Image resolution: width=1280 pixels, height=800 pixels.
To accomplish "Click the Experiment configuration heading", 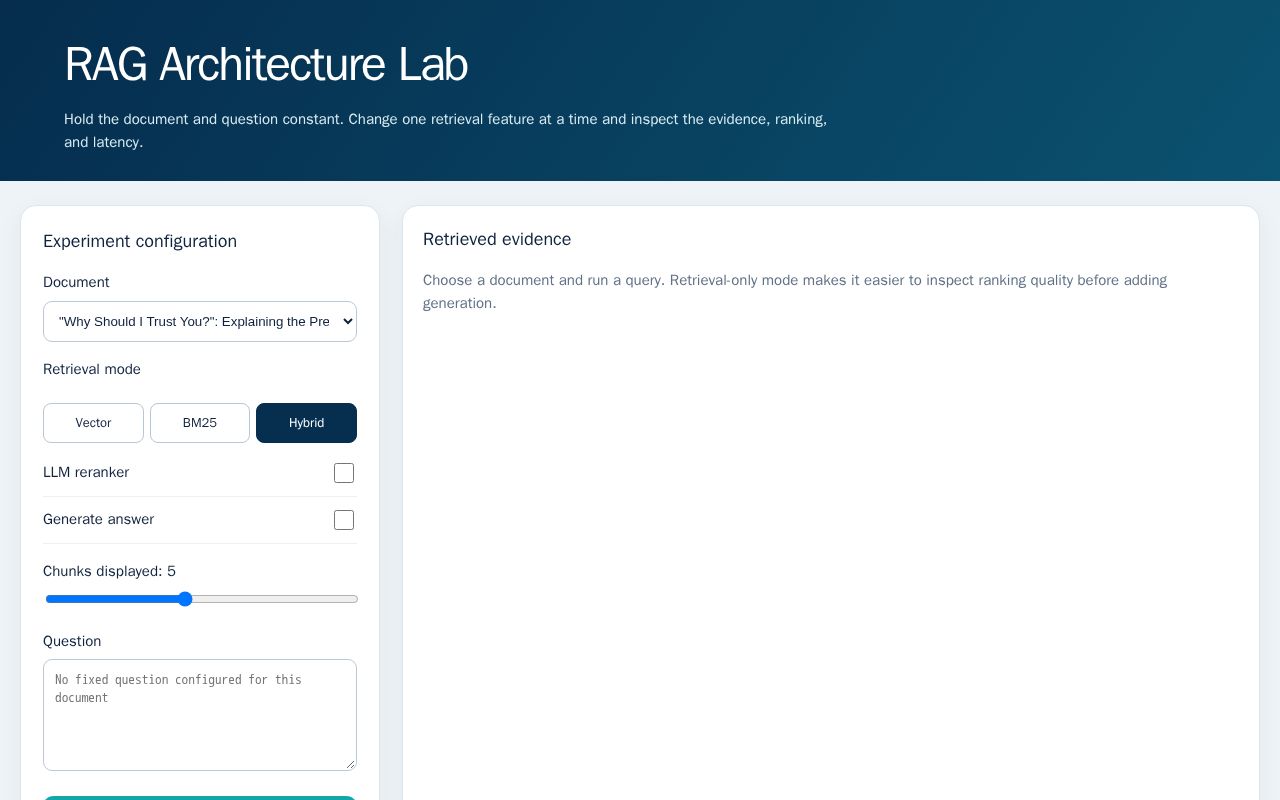I will (x=140, y=241).
